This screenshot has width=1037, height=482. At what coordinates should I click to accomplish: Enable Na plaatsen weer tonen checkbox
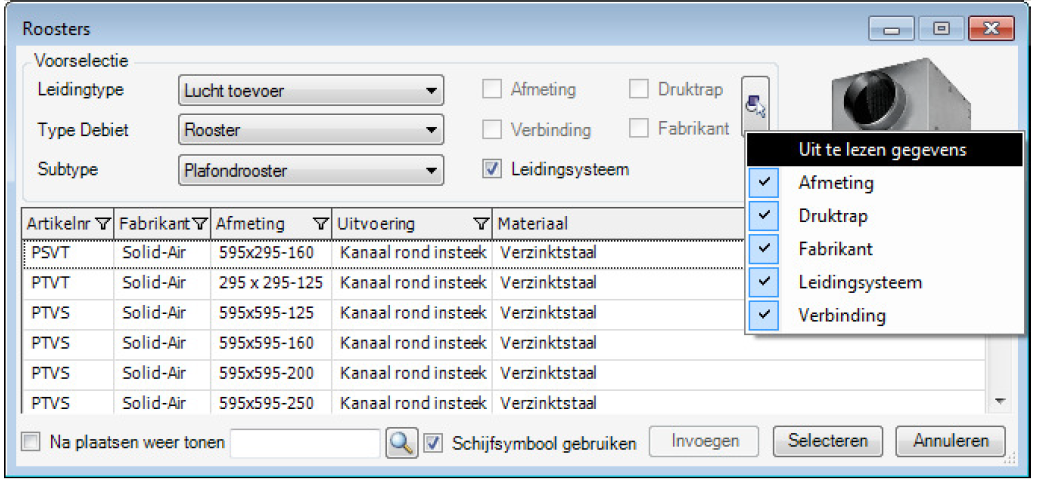[x=30, y=442]
